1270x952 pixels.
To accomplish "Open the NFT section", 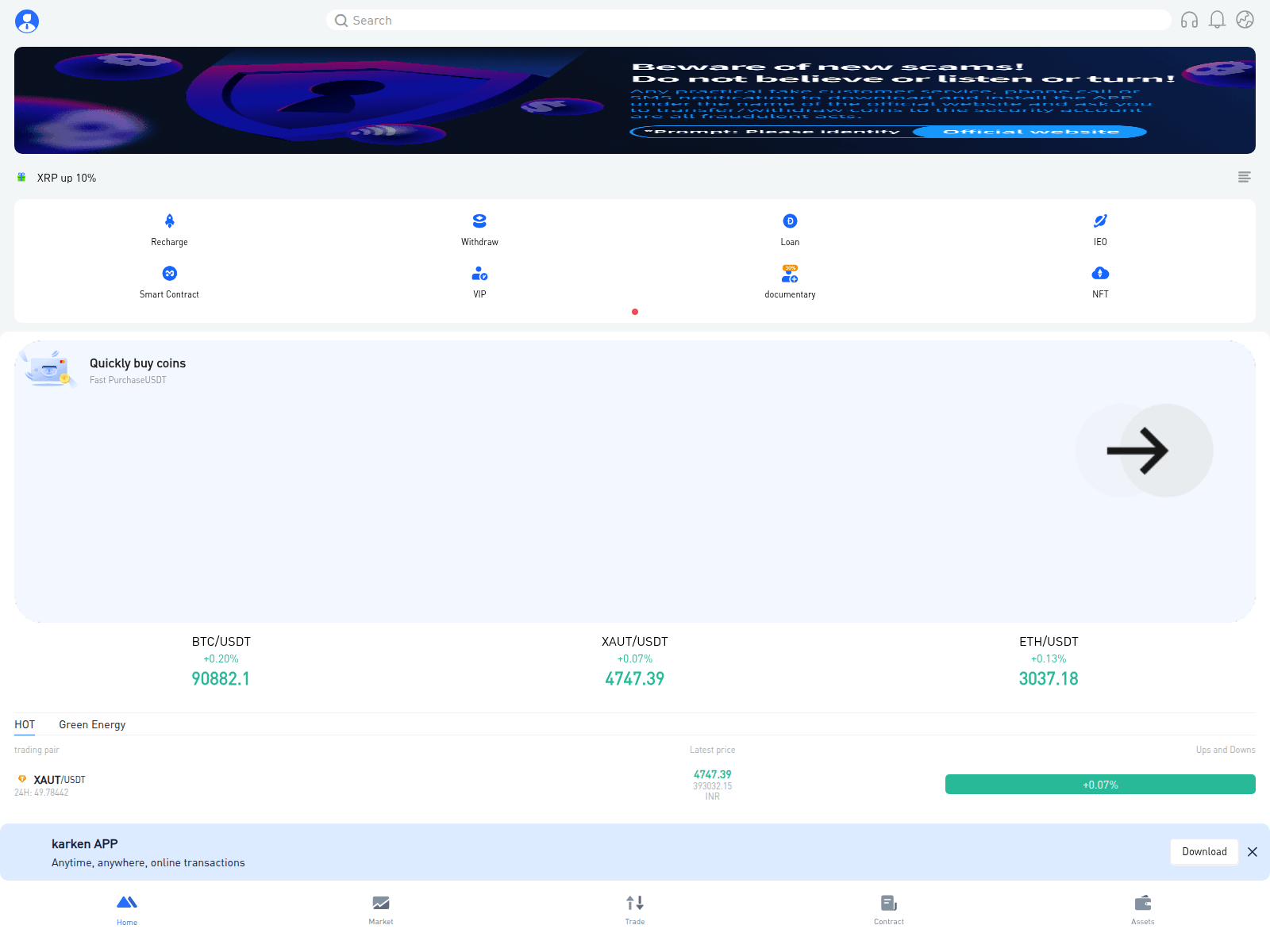I will [x=1100, y=282].
